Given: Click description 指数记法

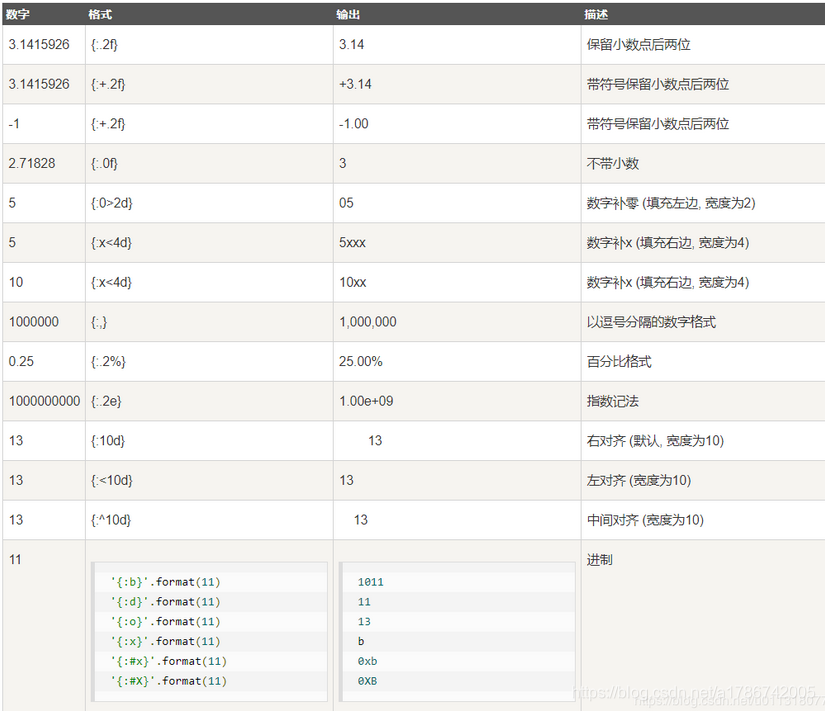Looking at the screenshot, I should [x=612, y=401].
